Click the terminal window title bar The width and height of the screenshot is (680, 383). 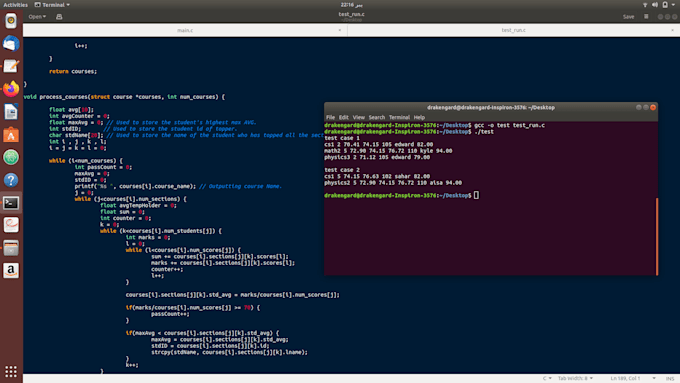click(x=490, y=107)
